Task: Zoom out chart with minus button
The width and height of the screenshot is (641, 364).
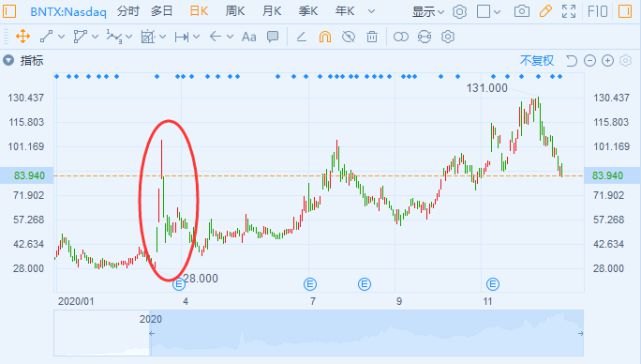Action: [x=589, y=61]
